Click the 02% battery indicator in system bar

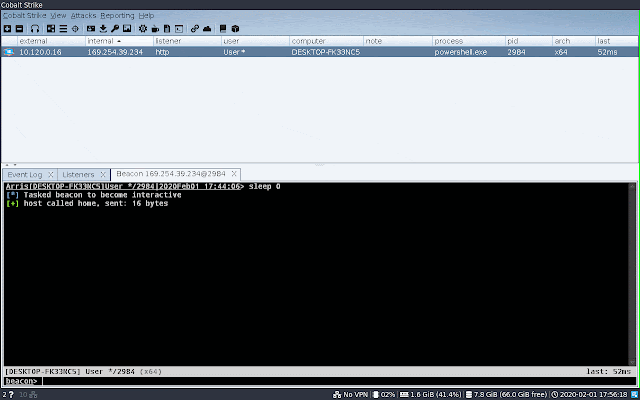[x=384, y=394]
